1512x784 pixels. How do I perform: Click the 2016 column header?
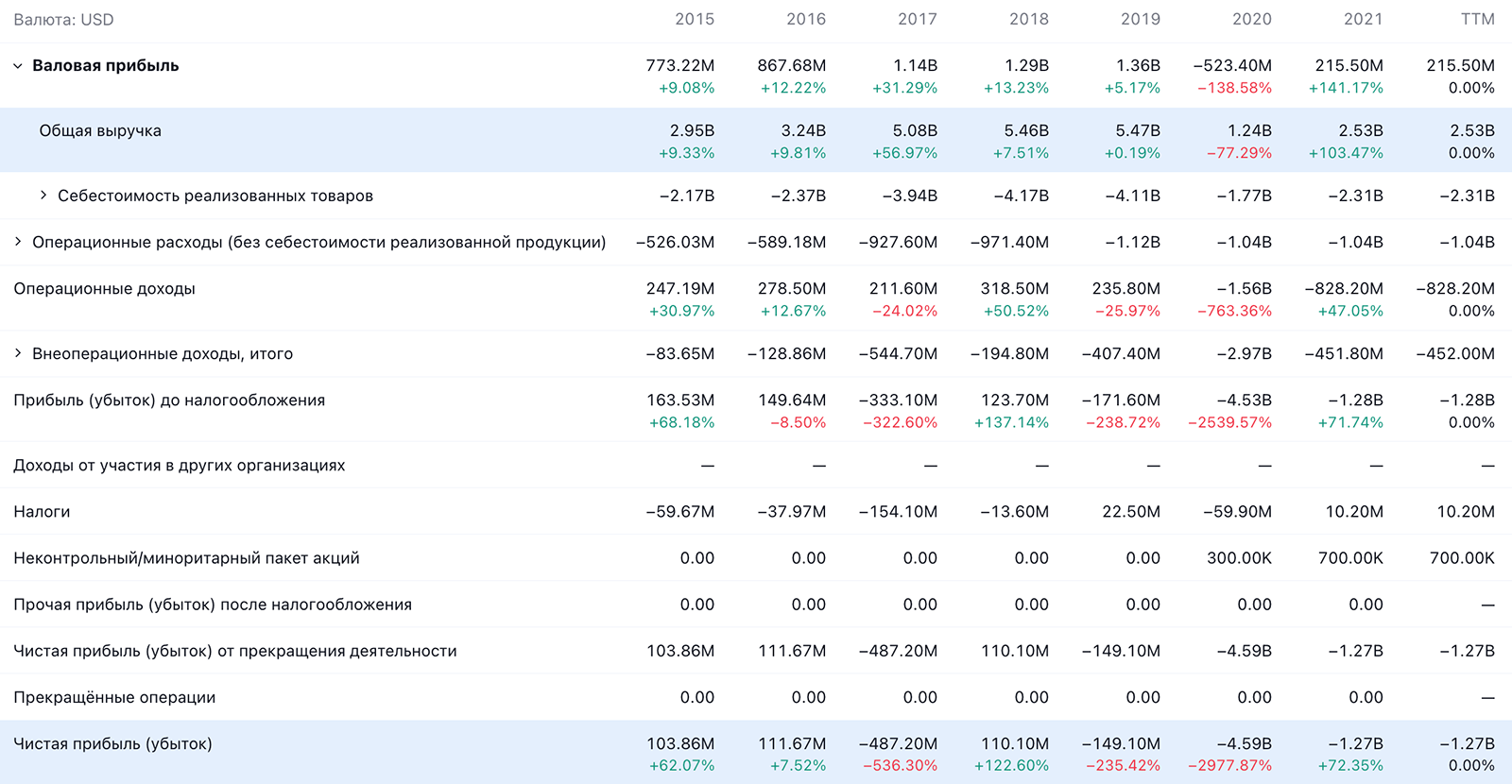806,19
